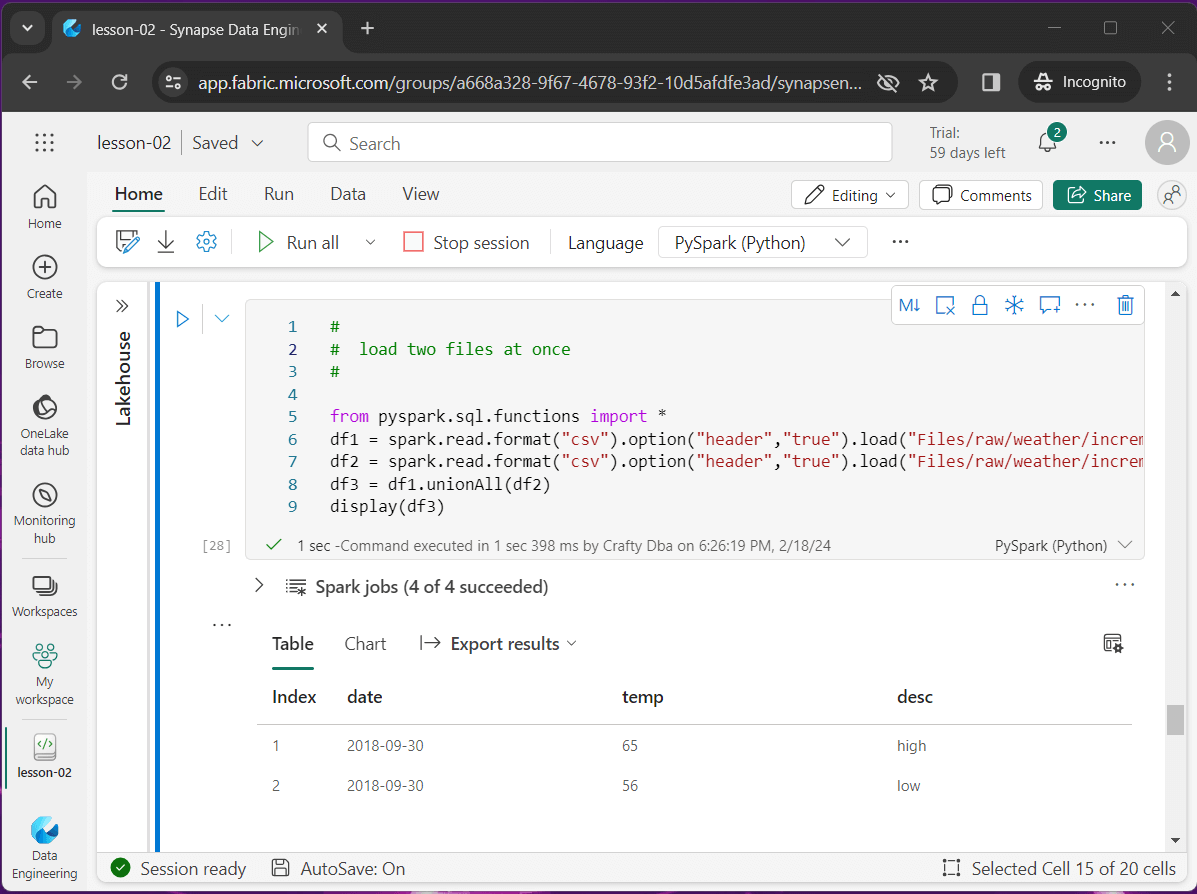This screenshot has width=1197, height=894.
Task: Open the PySpark (Python) language dropdown
Action: pyautogui.click(x=762, y=242)
